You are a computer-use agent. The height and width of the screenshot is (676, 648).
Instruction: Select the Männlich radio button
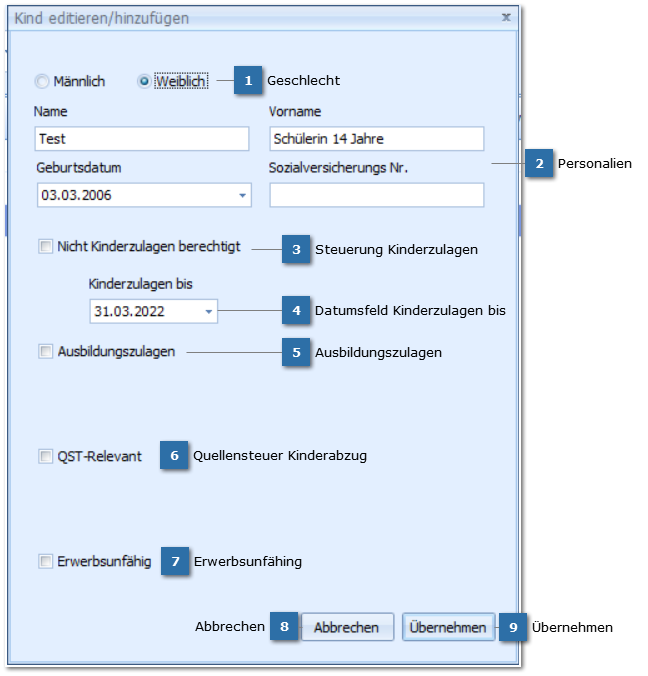(42, 82)
